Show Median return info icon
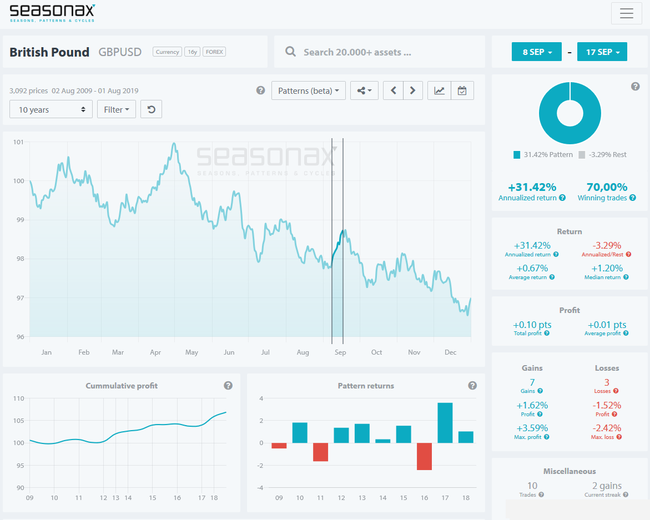650x520 pixels. click(x=626, y=277)
